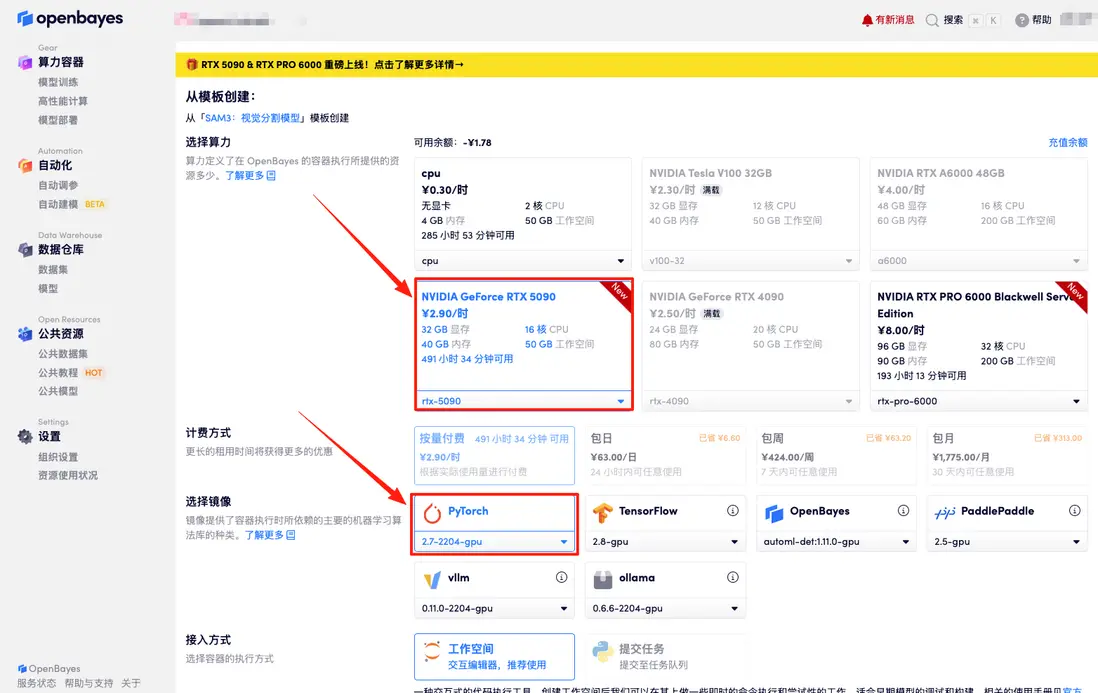Choose 按量付费 billing option
This screenshot has height=693, width=1098.
(x=494, y=455)
